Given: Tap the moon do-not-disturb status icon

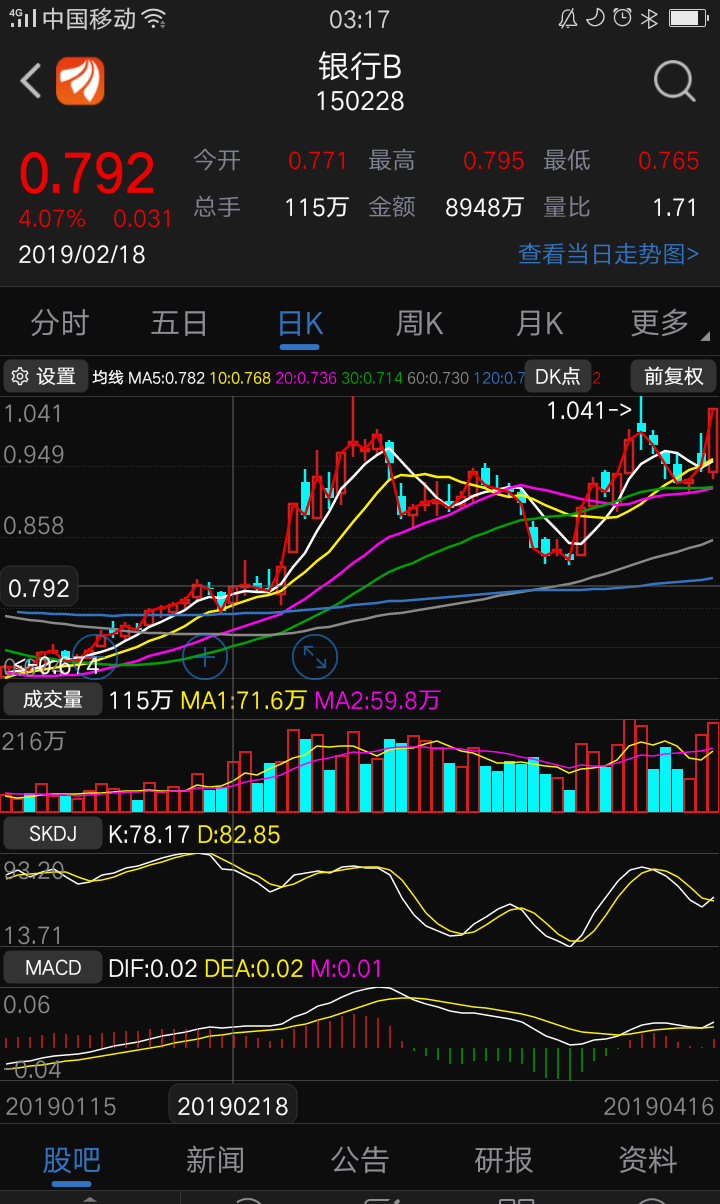Looking at the screenshot, I should (x=595, y=18).
